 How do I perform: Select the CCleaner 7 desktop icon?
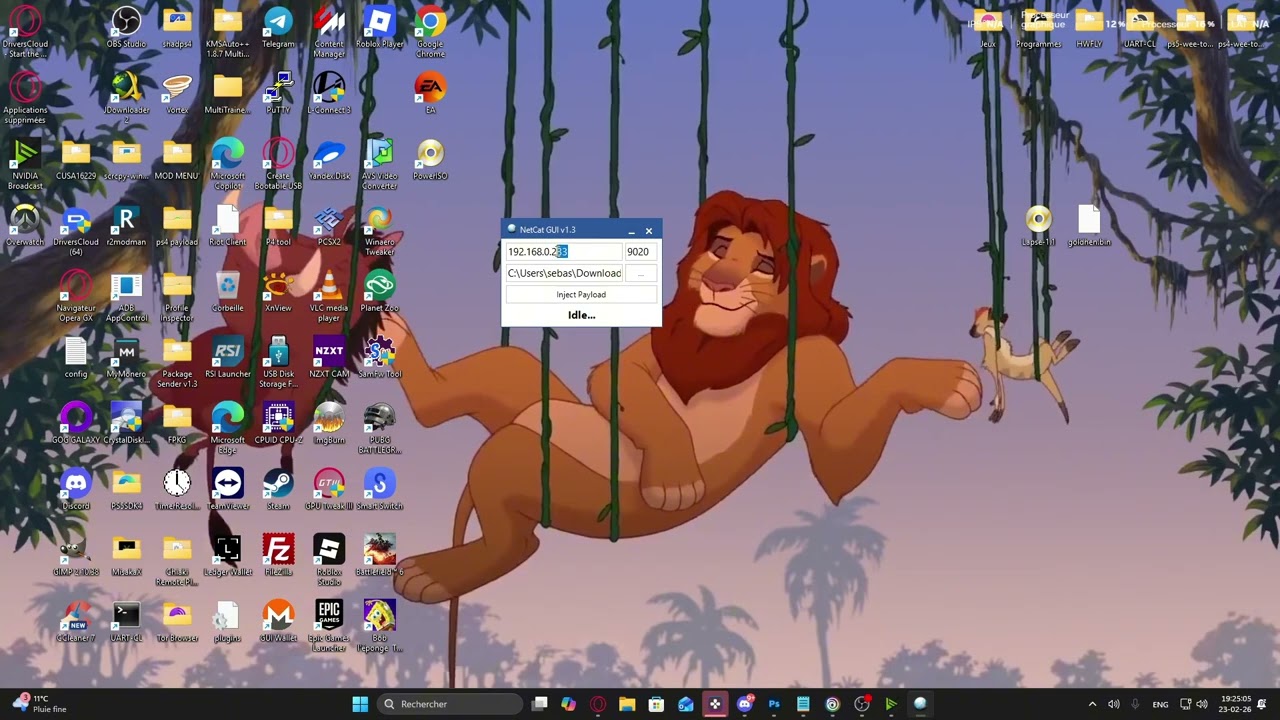[76, 622]
